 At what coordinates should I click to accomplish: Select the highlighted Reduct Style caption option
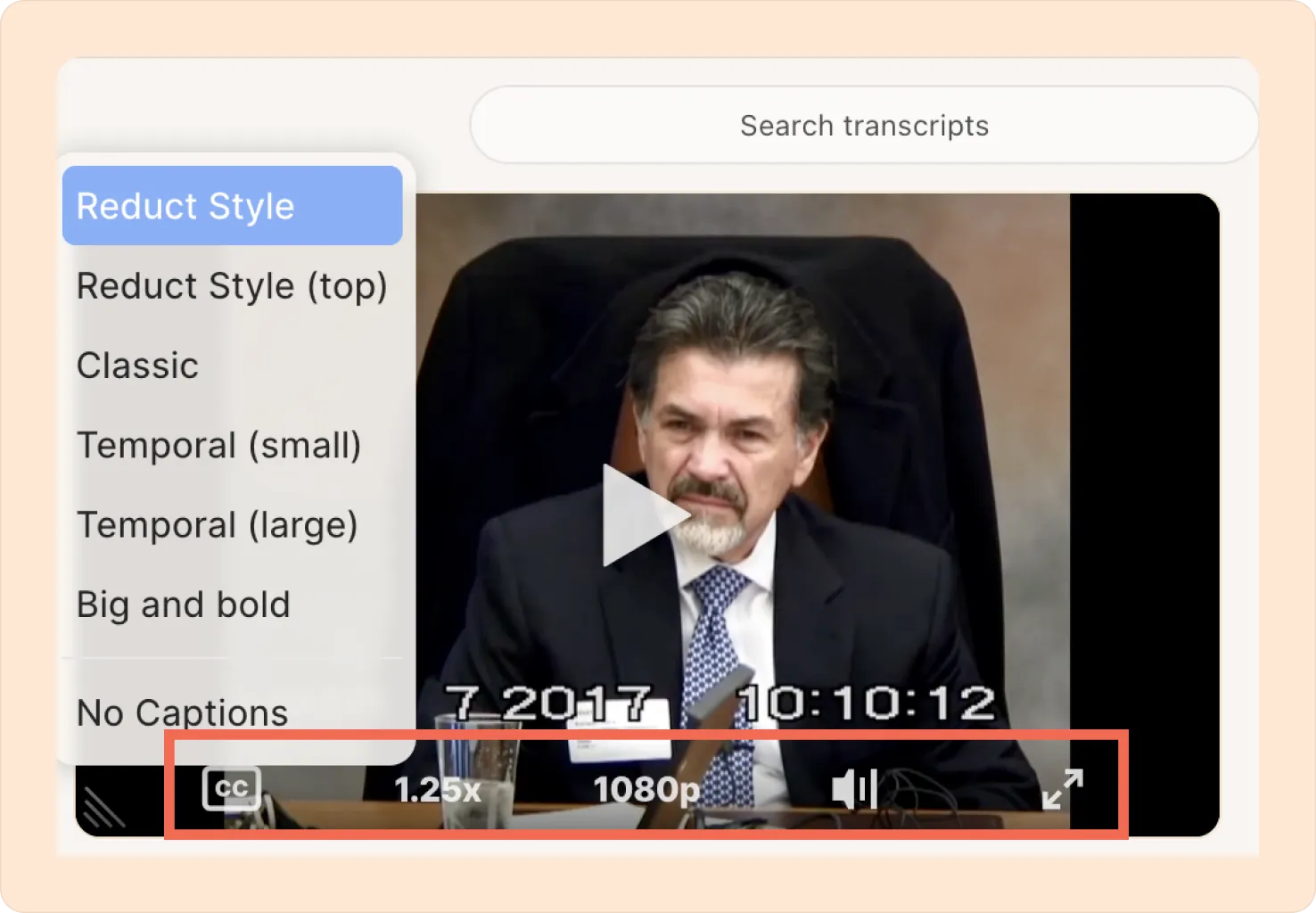tap(232, 206)
